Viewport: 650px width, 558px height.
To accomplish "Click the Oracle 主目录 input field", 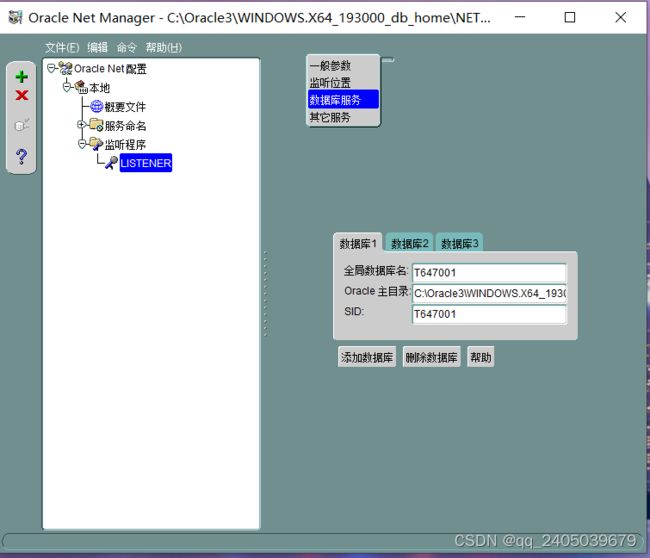I will tap(489, 293).
